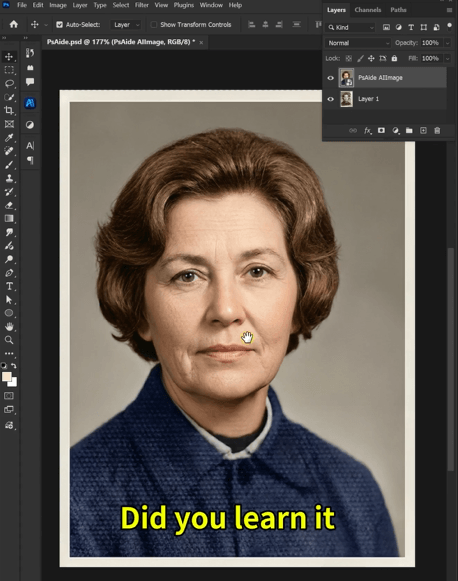Create a new group folder in Layers
Viewport: 458px width, 581px height.
pos(409,130)
